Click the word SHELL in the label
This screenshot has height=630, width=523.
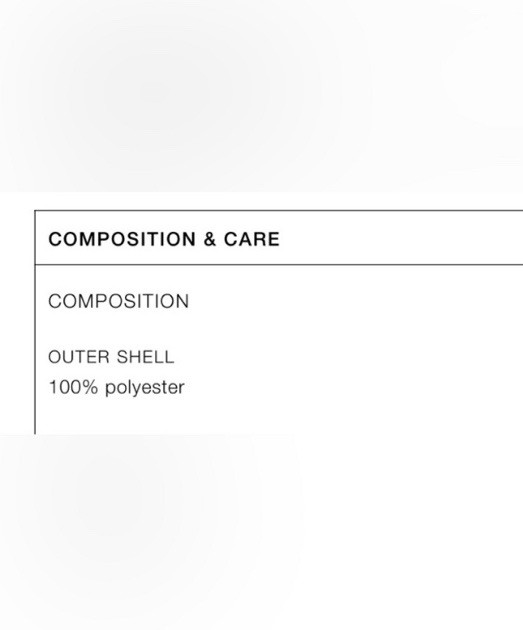coord(145,357)
